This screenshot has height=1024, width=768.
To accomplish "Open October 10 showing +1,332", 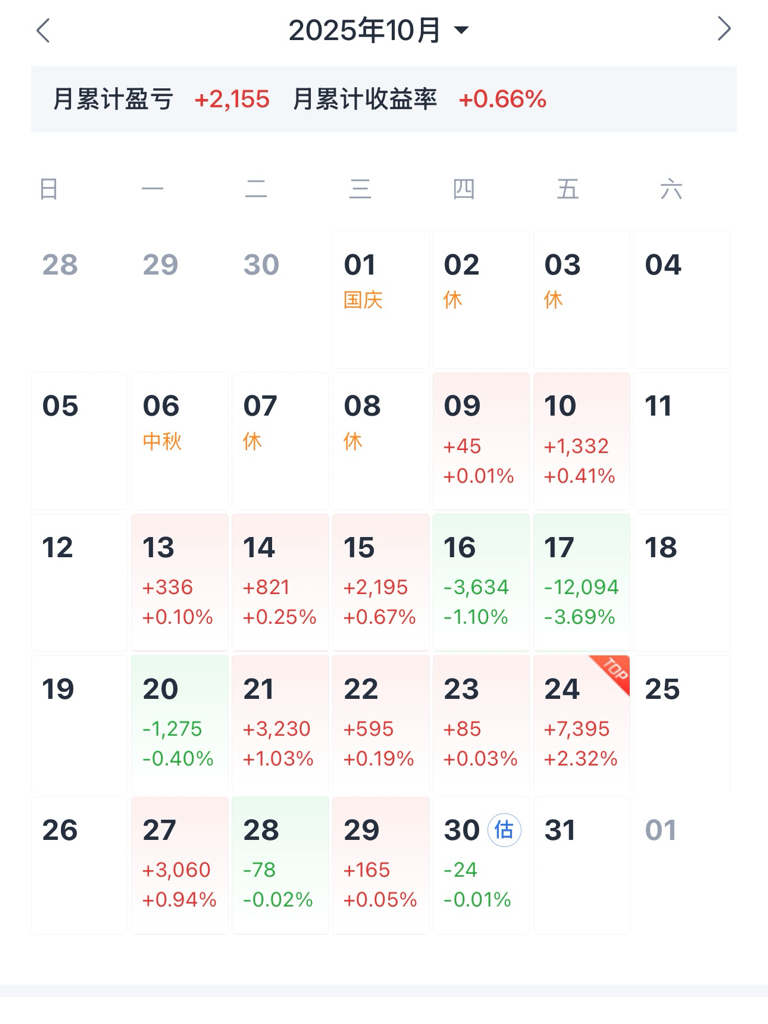I will click(x=581, y=441).
